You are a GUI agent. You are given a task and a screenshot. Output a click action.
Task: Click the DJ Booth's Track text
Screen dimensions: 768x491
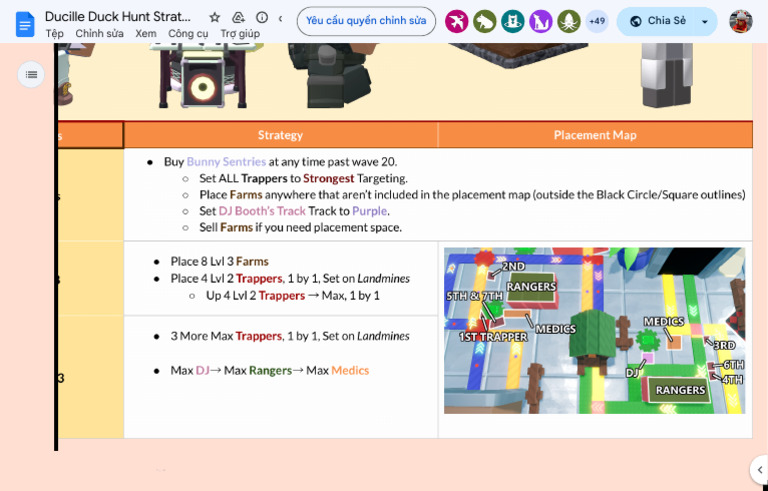click(262, 211)
